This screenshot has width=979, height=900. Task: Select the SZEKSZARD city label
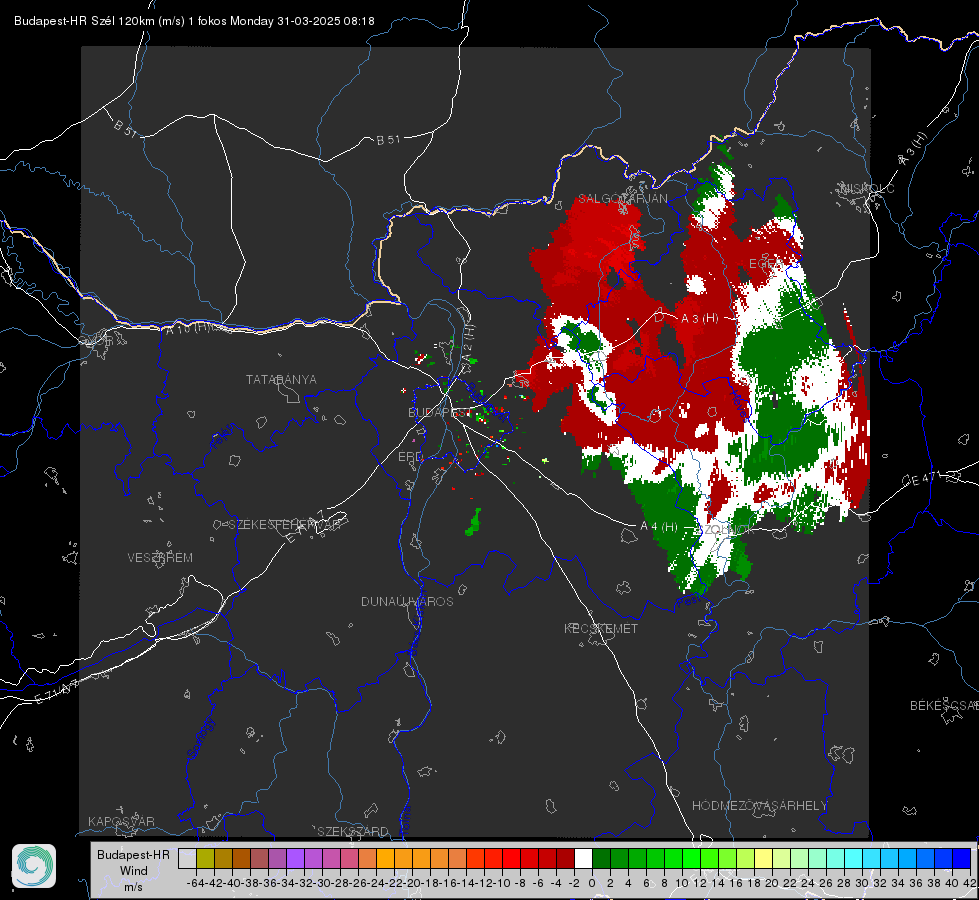tap(353, 831)
